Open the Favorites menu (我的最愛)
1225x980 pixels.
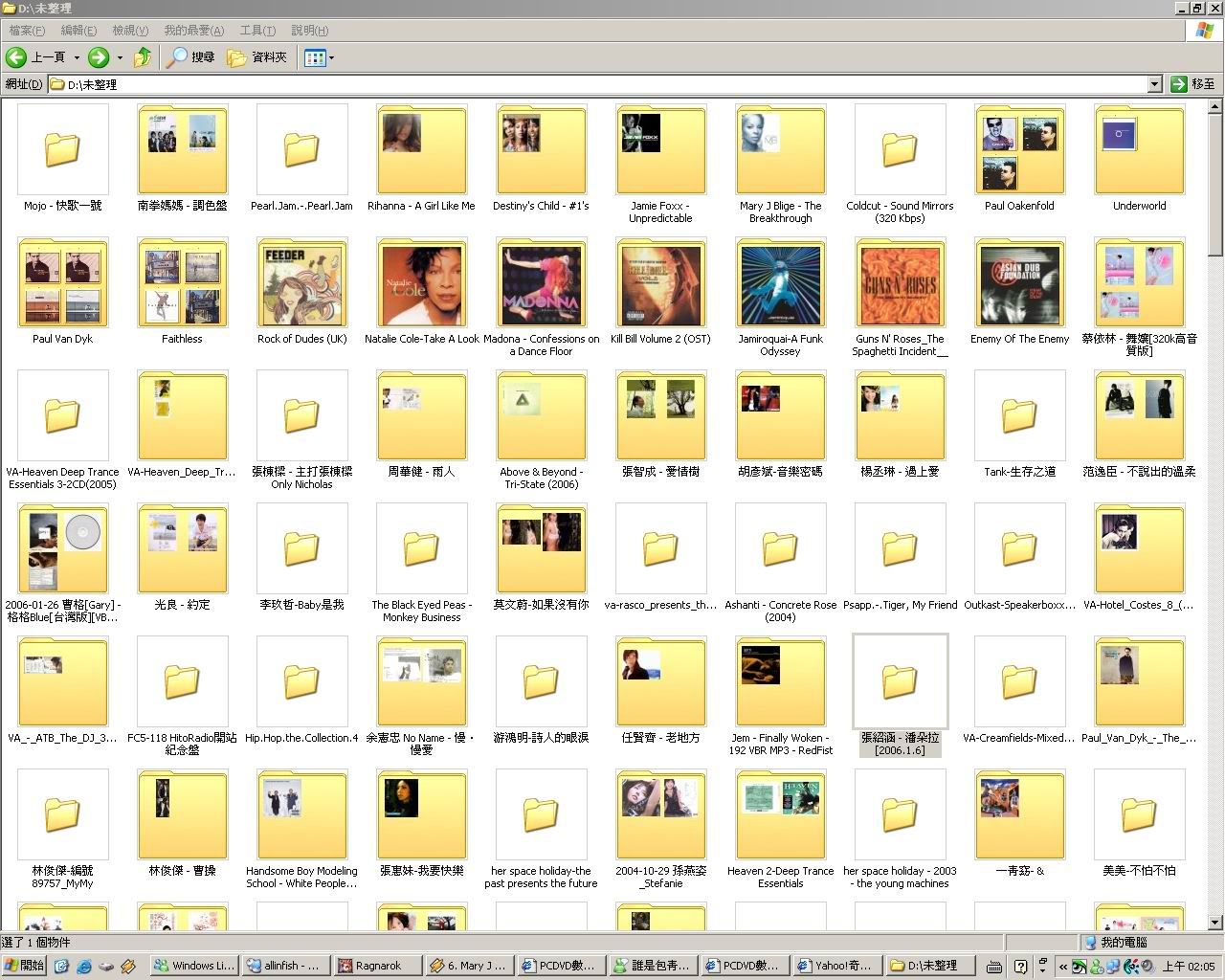(x=193, y=31)
